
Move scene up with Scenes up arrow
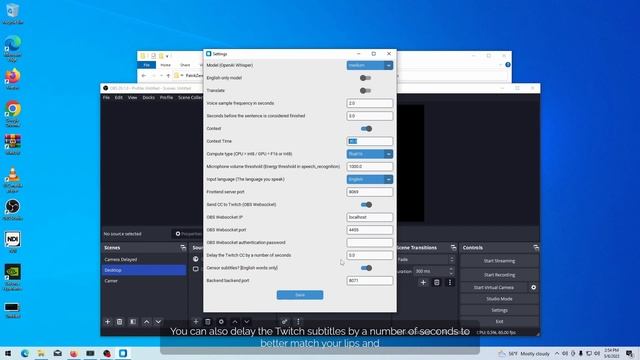click(146, 322)
